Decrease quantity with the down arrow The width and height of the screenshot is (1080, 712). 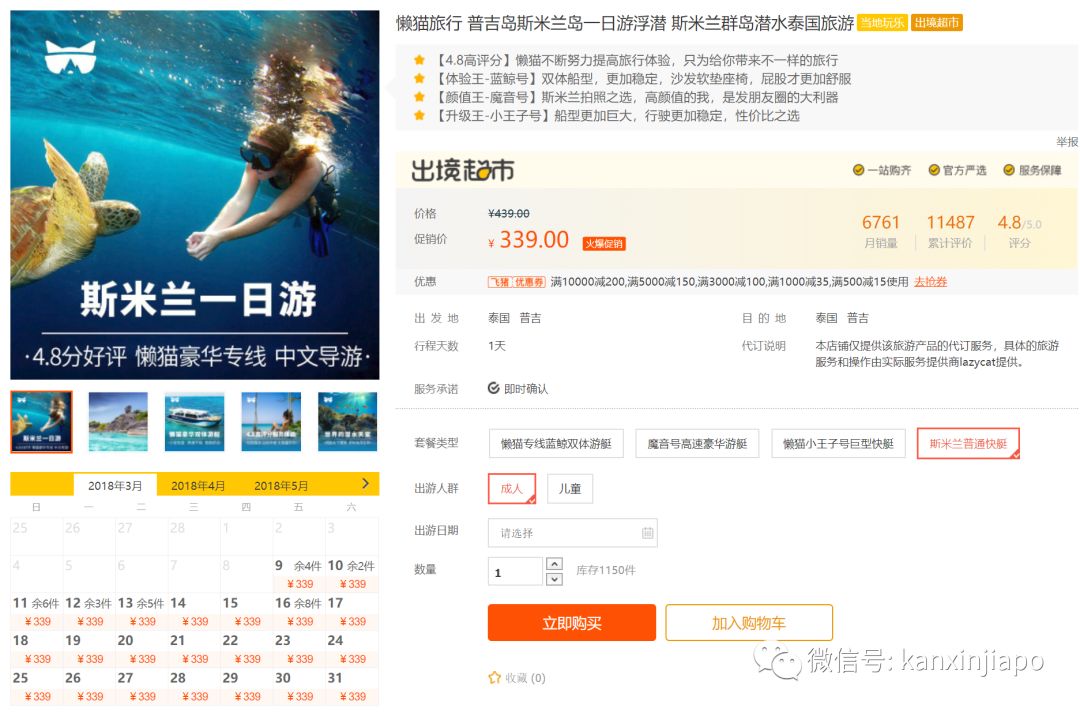coord(555,578)
